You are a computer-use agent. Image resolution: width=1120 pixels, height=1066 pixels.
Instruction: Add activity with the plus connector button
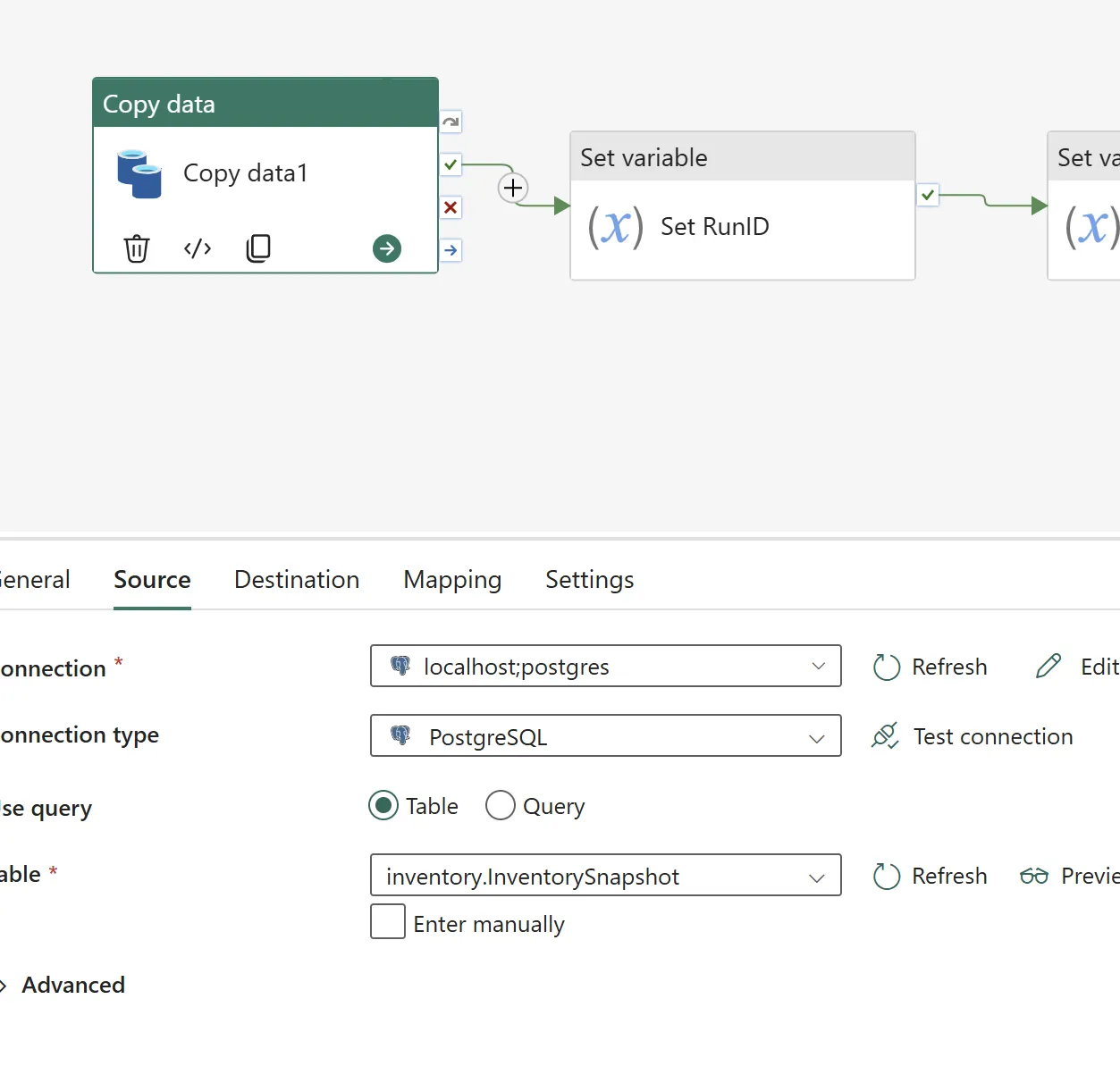coord(513,188)
